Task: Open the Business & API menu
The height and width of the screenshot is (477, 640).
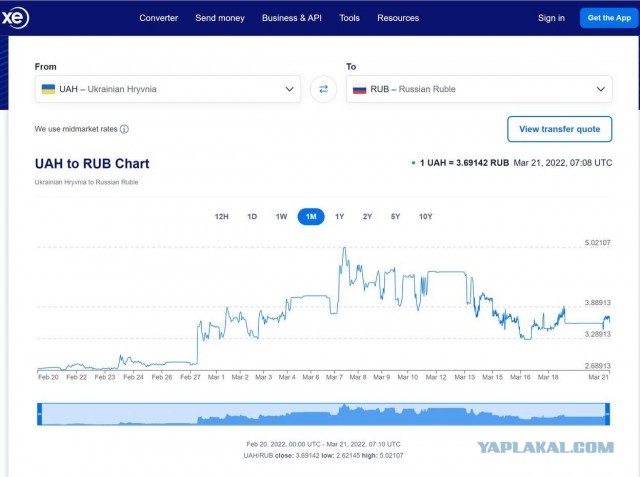Action: [x=292, y=18]
